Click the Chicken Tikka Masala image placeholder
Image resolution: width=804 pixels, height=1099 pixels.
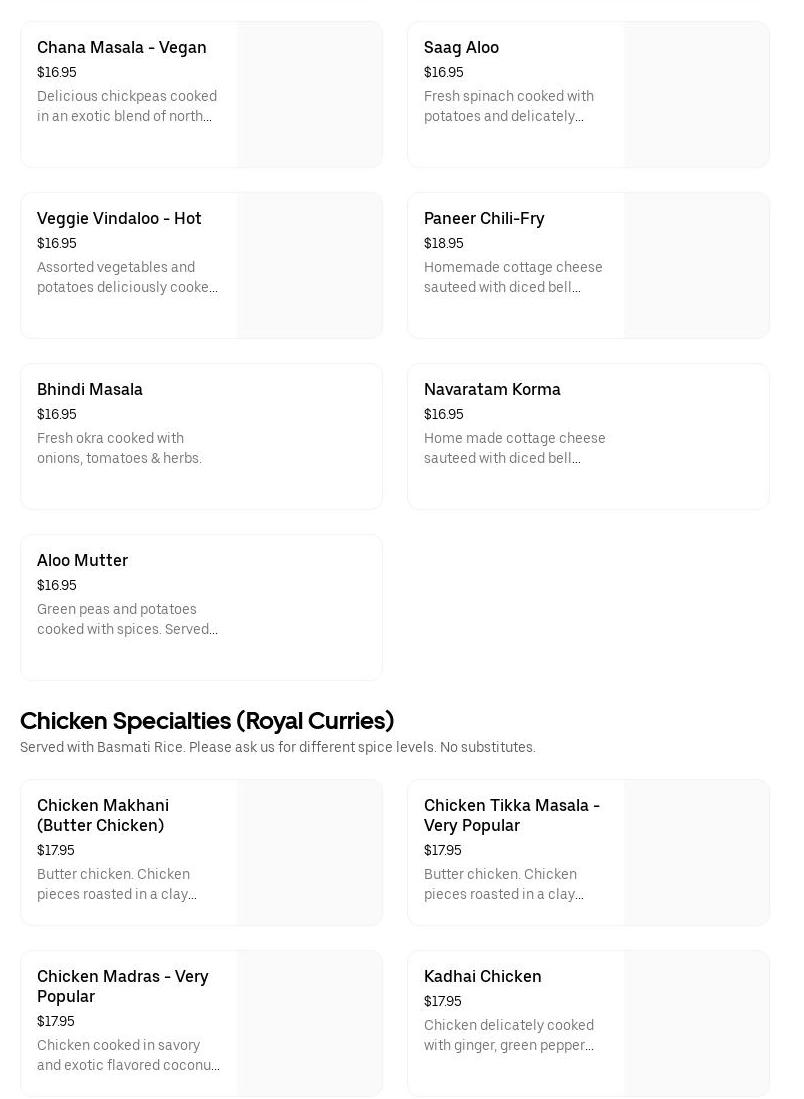tap(697, 853)
